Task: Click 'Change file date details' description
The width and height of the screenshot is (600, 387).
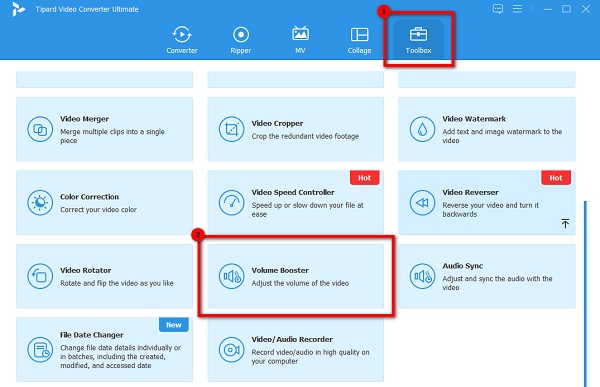Action: [x=121, y=357]
